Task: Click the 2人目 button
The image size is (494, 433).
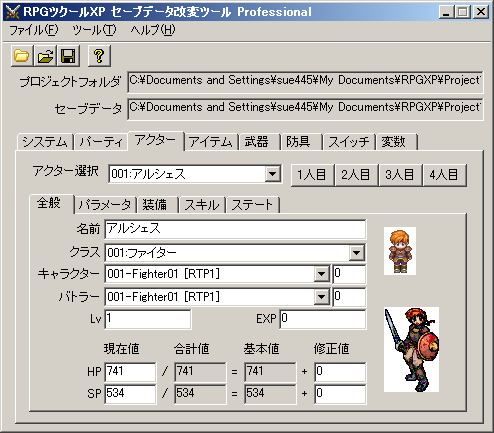Action: [356, 175]
